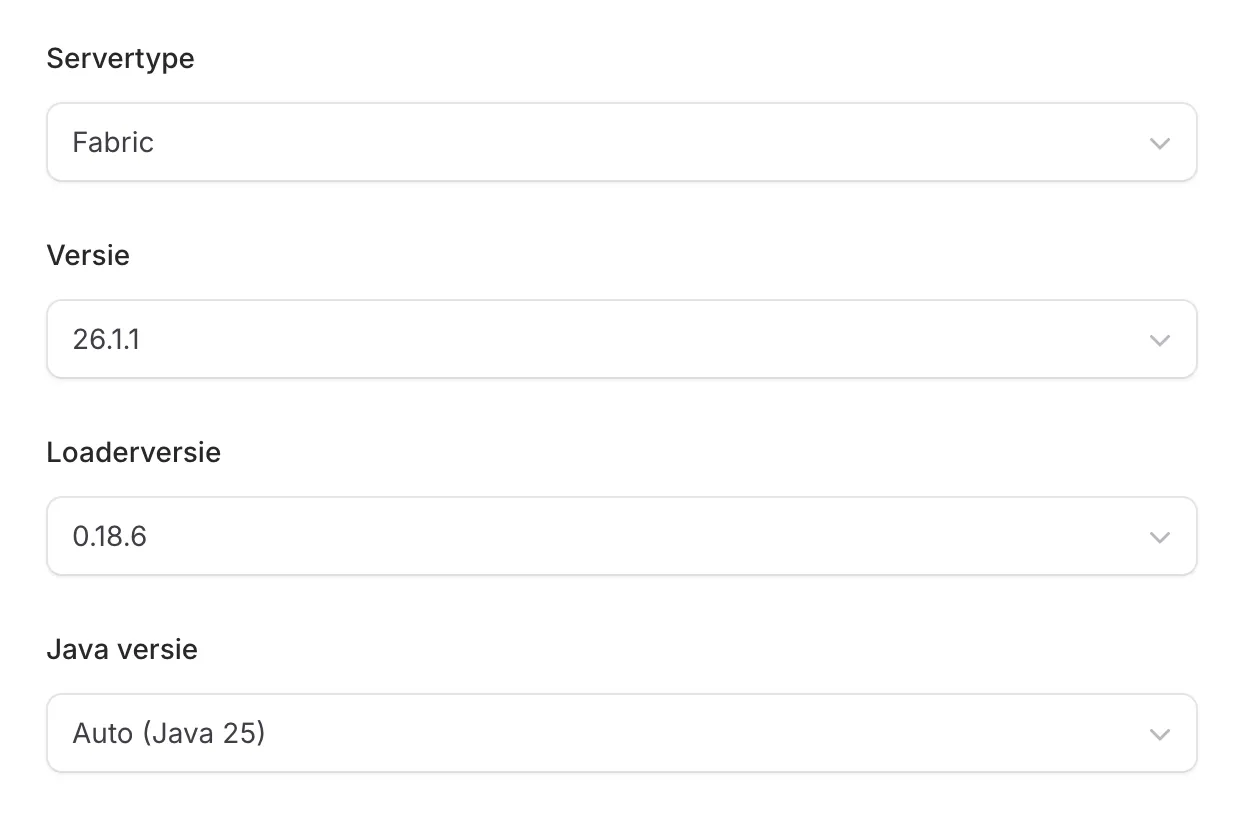Image resolution: width=1248 pixels, height=814 pixels.
Task: Click the Java versie label
Action: click(x=122, y=649)
